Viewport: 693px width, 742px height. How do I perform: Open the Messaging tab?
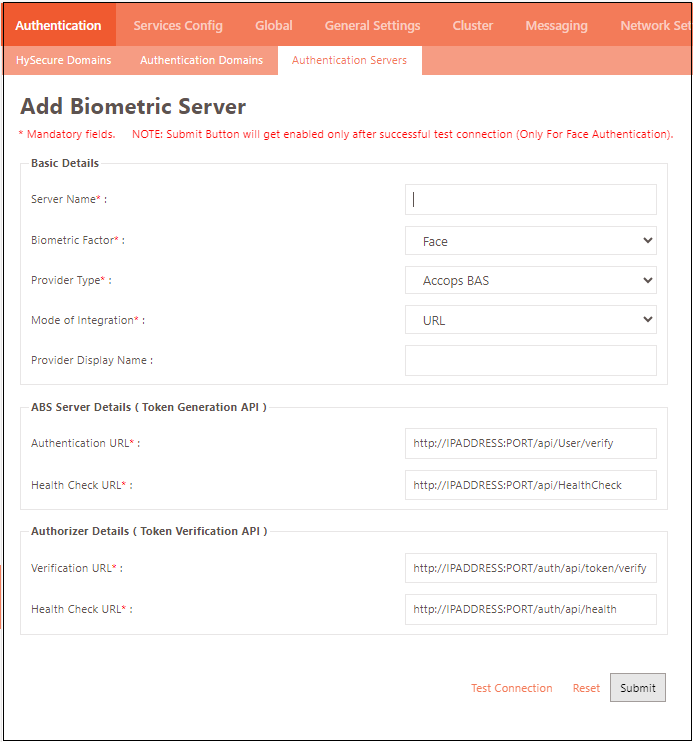[x=556, y=25]
